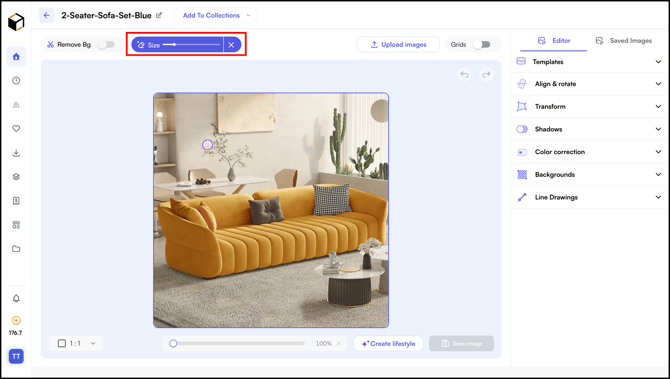Screen dimensions: 670x379
Task: Go back with the arrow button
Action: [x=47, y=15]
